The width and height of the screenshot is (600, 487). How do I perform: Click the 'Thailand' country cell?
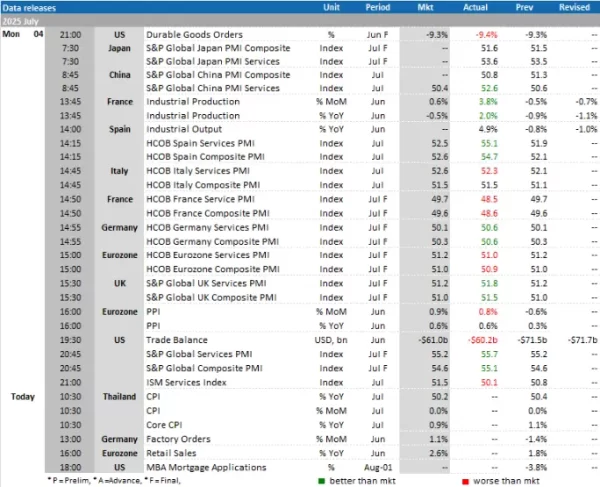click(119, 397)
